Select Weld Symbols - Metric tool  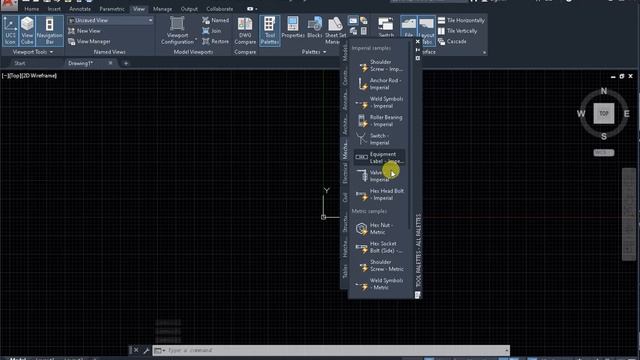click(380, 284)
